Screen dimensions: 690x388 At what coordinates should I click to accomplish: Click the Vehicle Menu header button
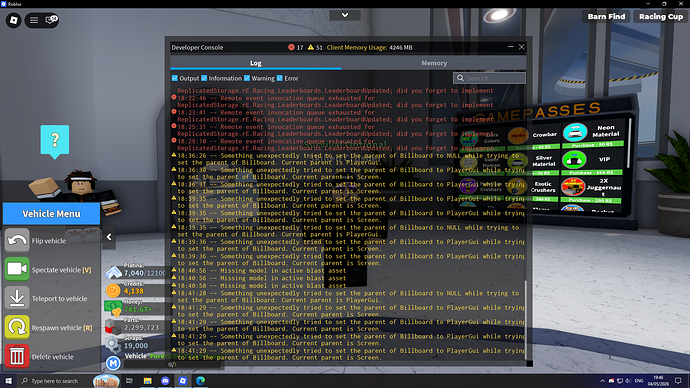coord(51,213)
